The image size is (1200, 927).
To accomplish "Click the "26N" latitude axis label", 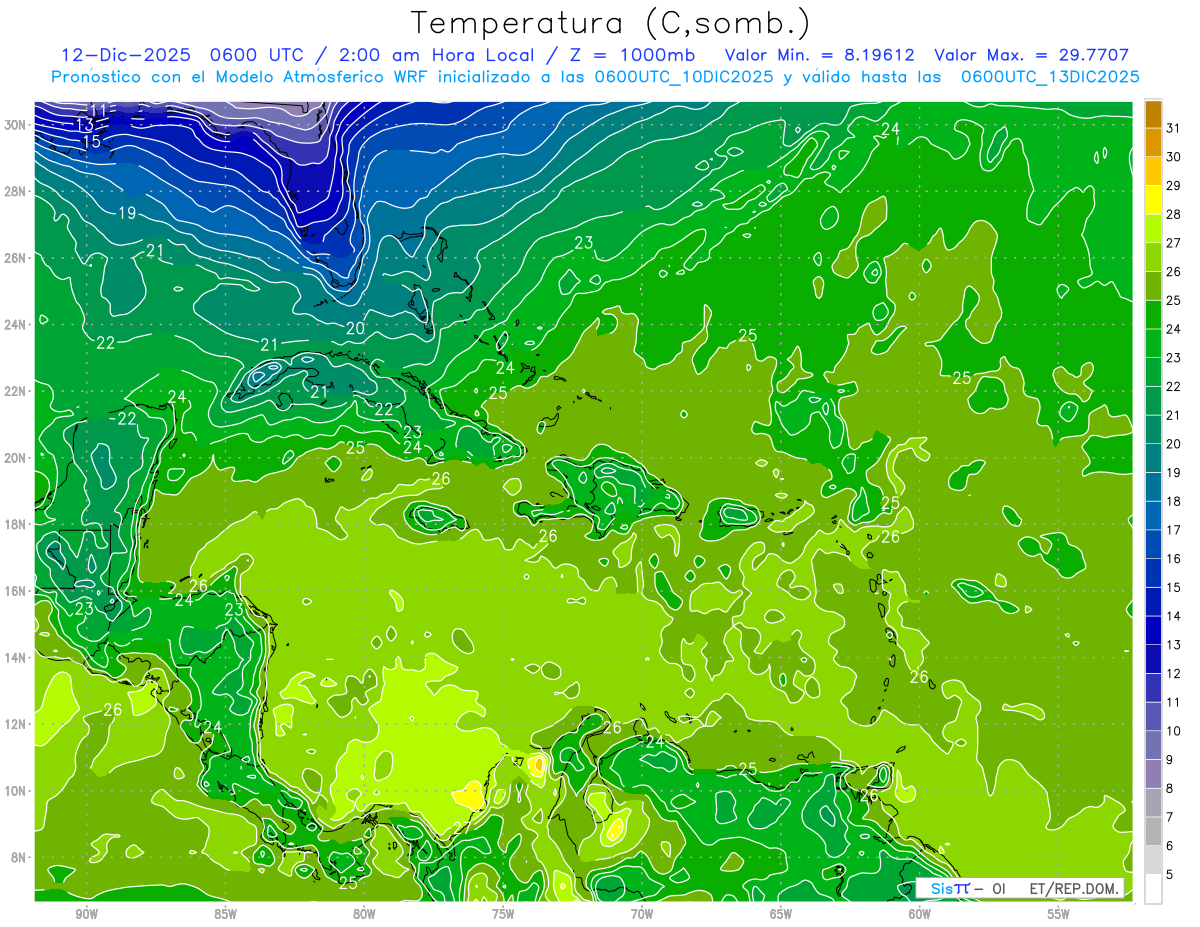I will coord(16,258).
